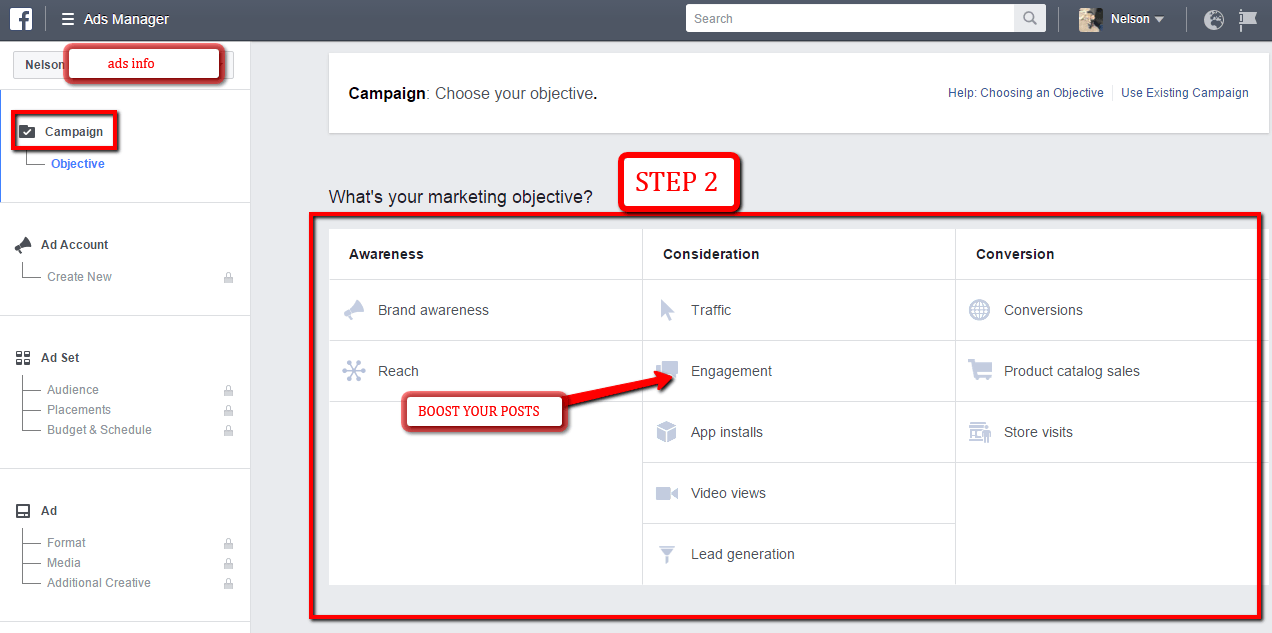Image resolution: width=1272 pixels, height=633 pixels.
Task: Click the search magnifier button
Action: pos(1030,18)
